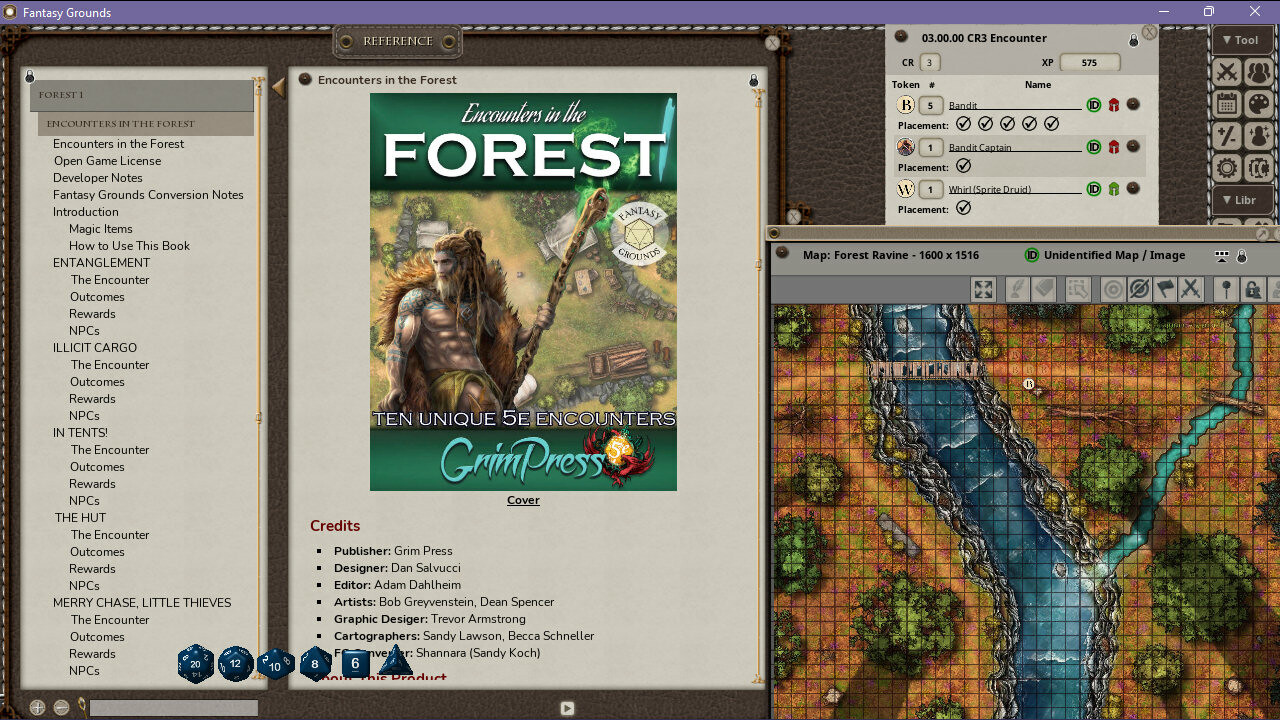Open the Party Sheet people icon in sidebar
The height and width of the screenshot is (720, 1280).
[x=1261, y=72]
